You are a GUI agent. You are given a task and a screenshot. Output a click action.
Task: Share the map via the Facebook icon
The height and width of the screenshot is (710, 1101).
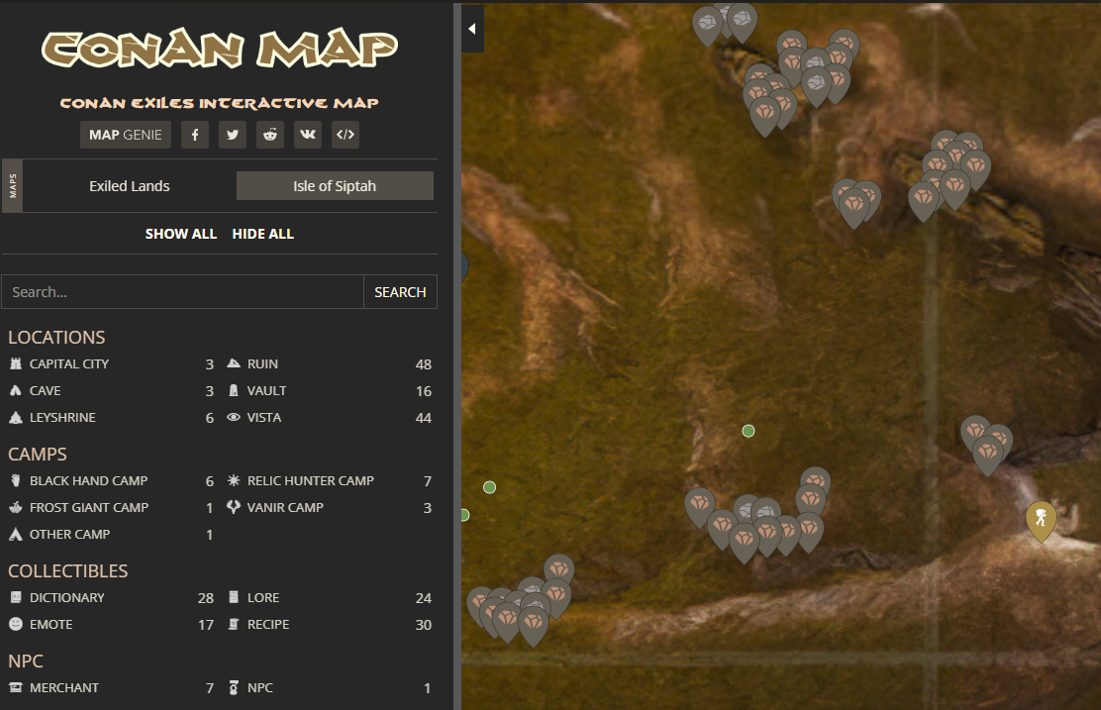pyautogui.click(x=194, y=134)
